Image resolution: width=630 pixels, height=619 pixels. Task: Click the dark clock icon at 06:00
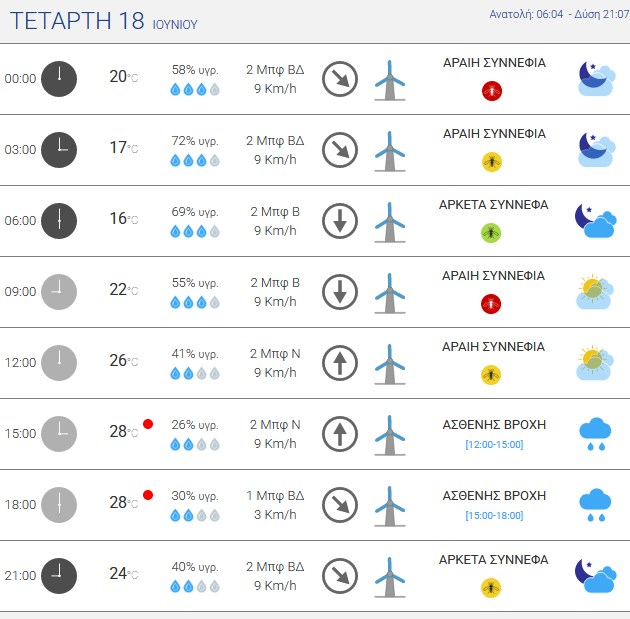[x=59, y=221]
